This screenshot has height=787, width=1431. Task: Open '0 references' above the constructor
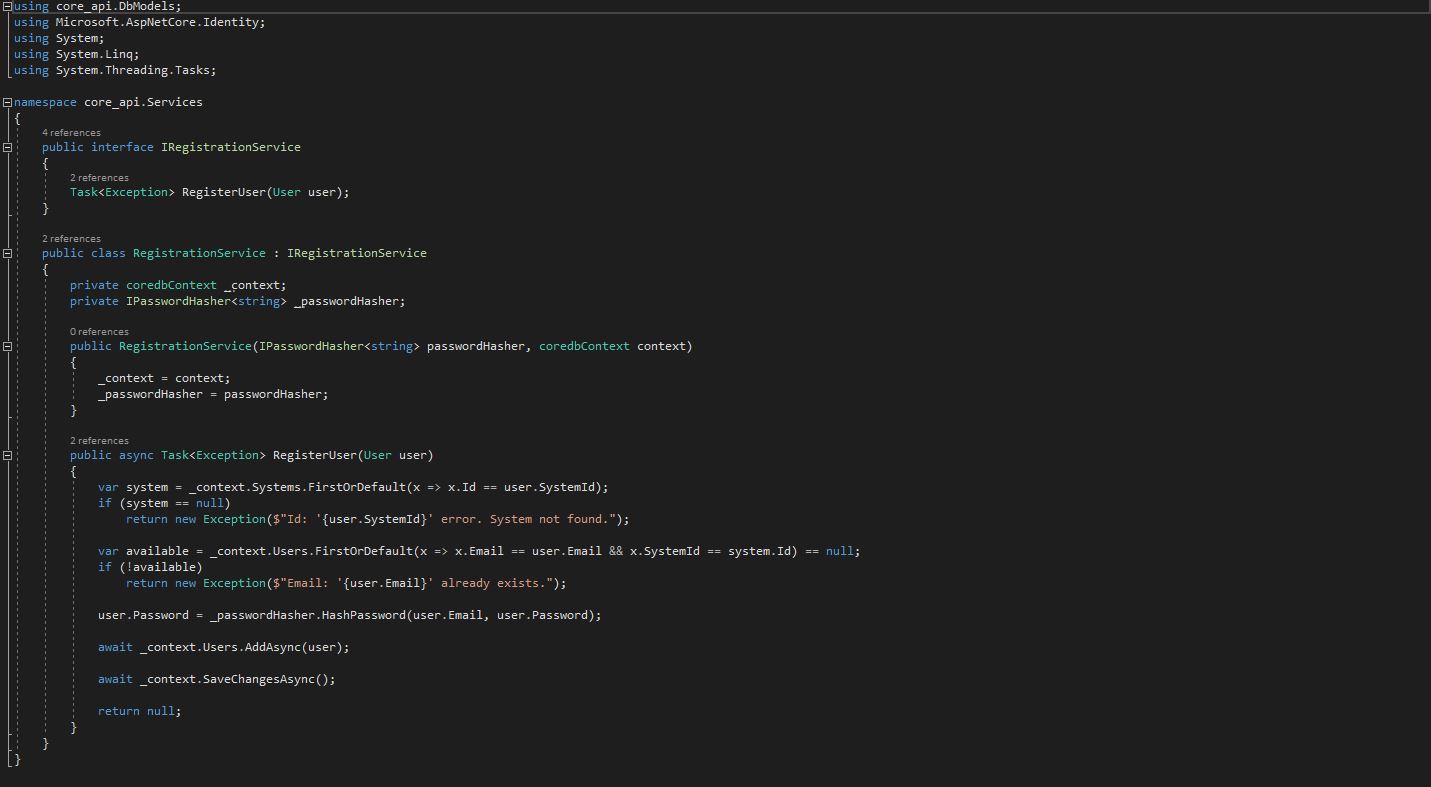coord(99,331)
